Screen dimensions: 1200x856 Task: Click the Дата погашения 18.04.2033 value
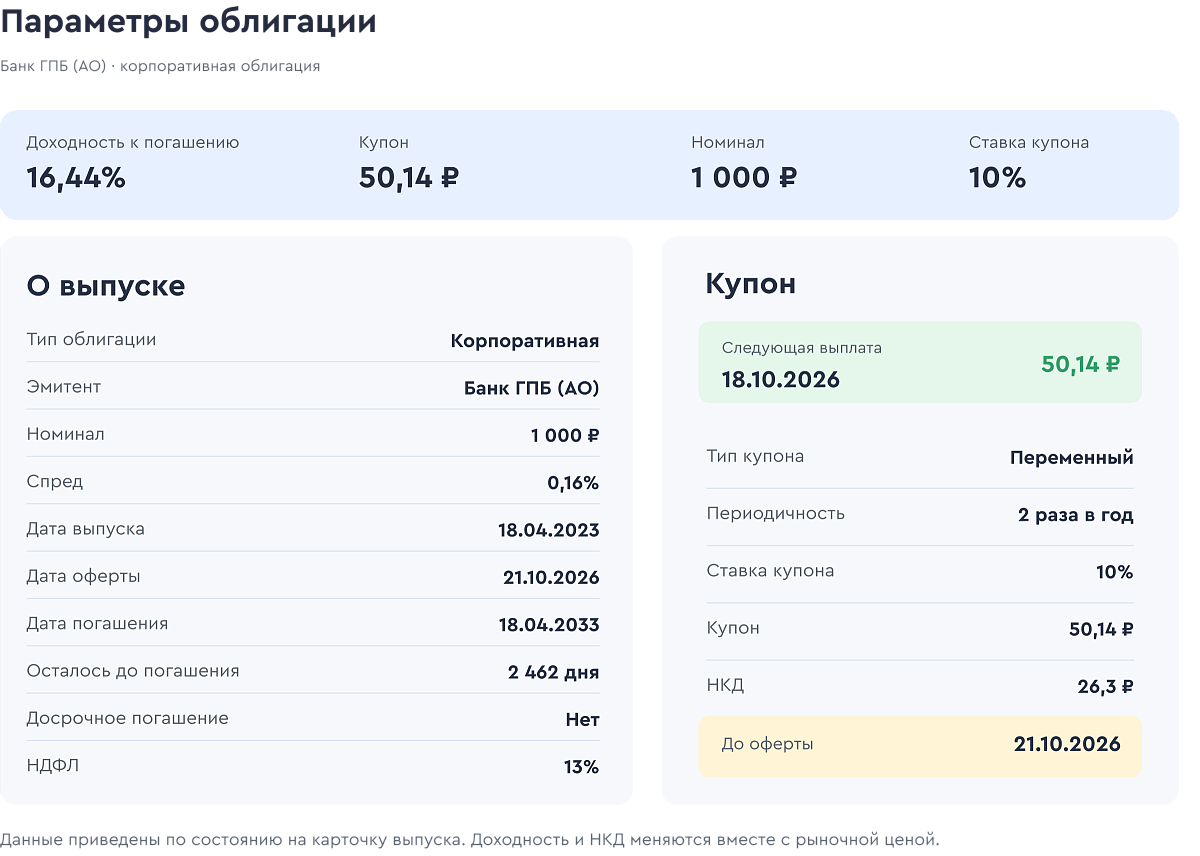549,625
